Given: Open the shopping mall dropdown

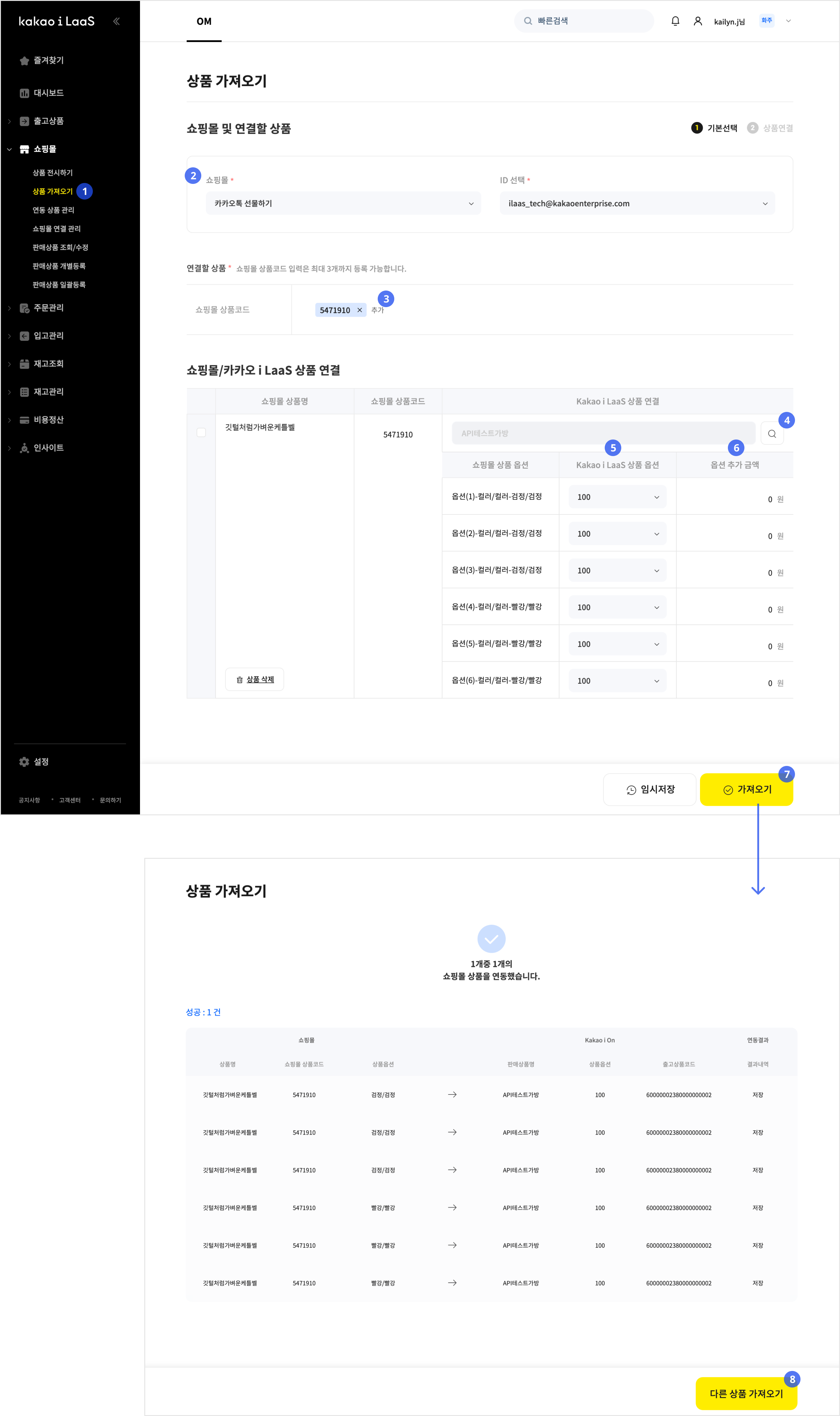Looking at the screenshot, I should pos(343,203).
